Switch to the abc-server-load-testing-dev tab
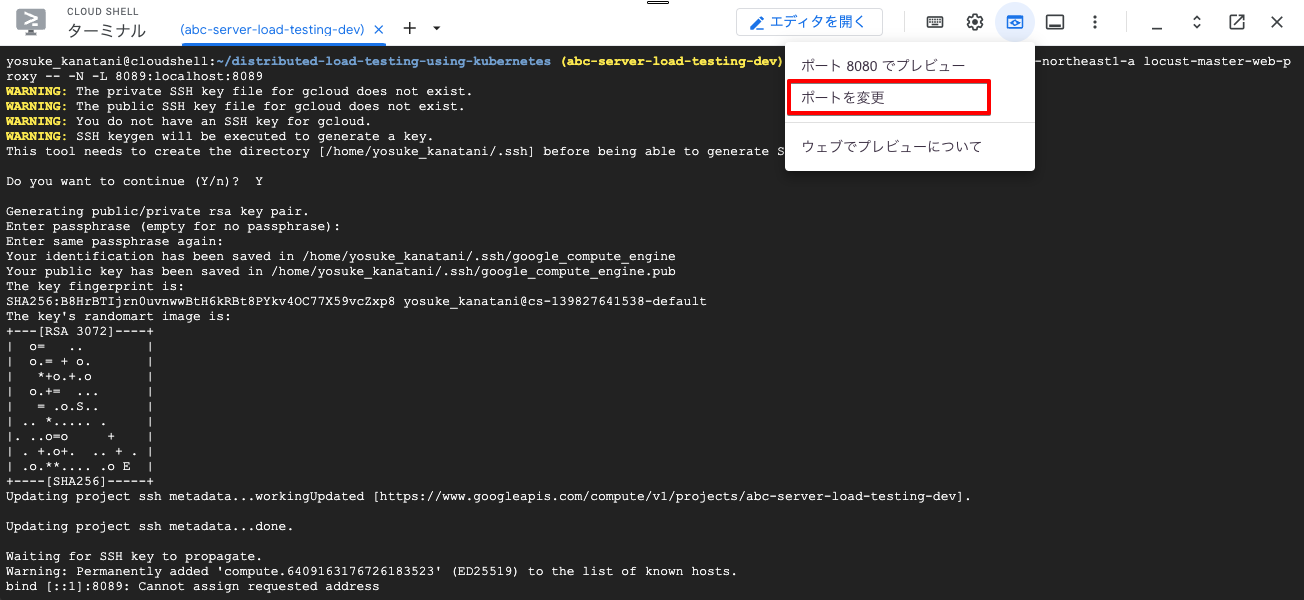This screenshot has width=1304, height=600. pyautogui.click(x=271, y=29)
